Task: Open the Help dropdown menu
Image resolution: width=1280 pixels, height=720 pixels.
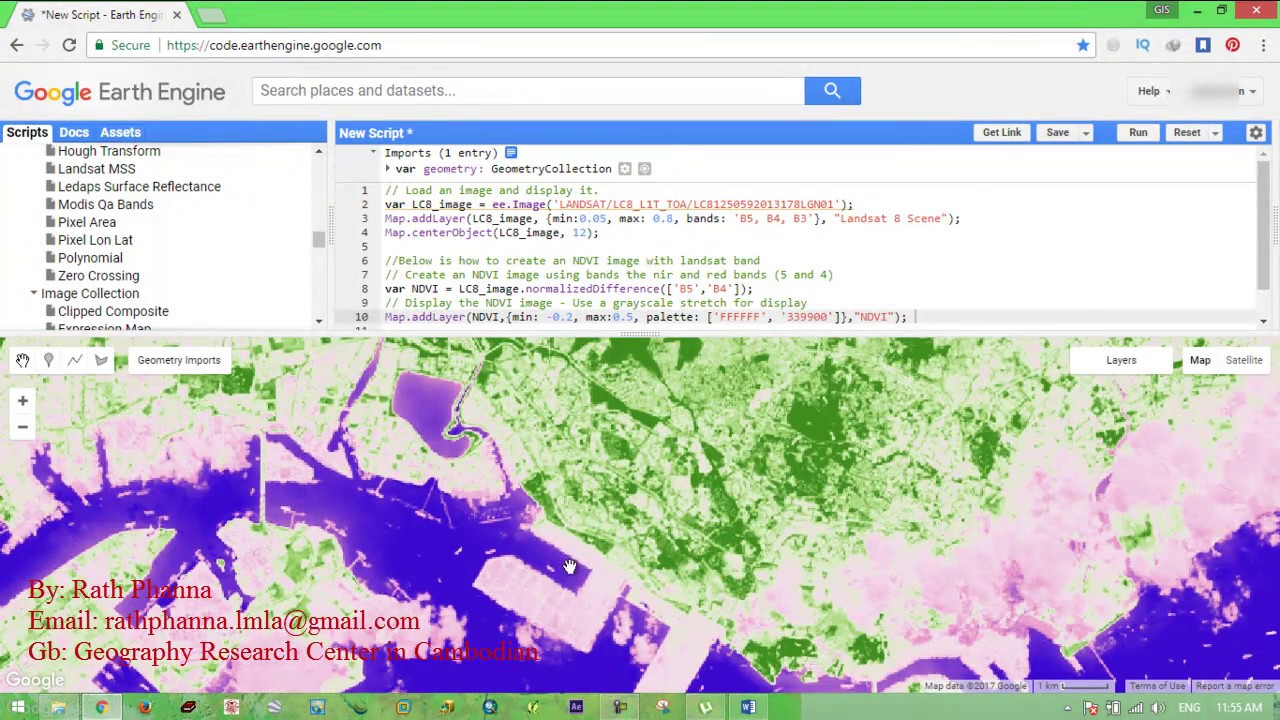Action: (1153, 91)
